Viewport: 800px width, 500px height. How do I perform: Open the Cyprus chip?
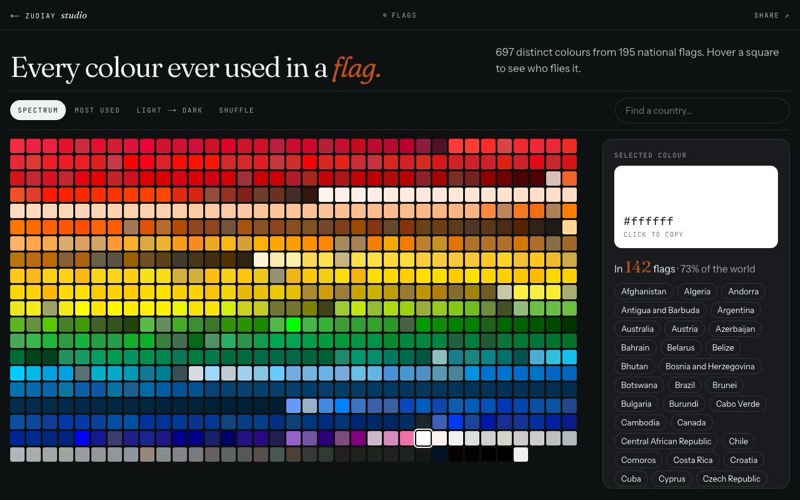(x=672, y=479)
